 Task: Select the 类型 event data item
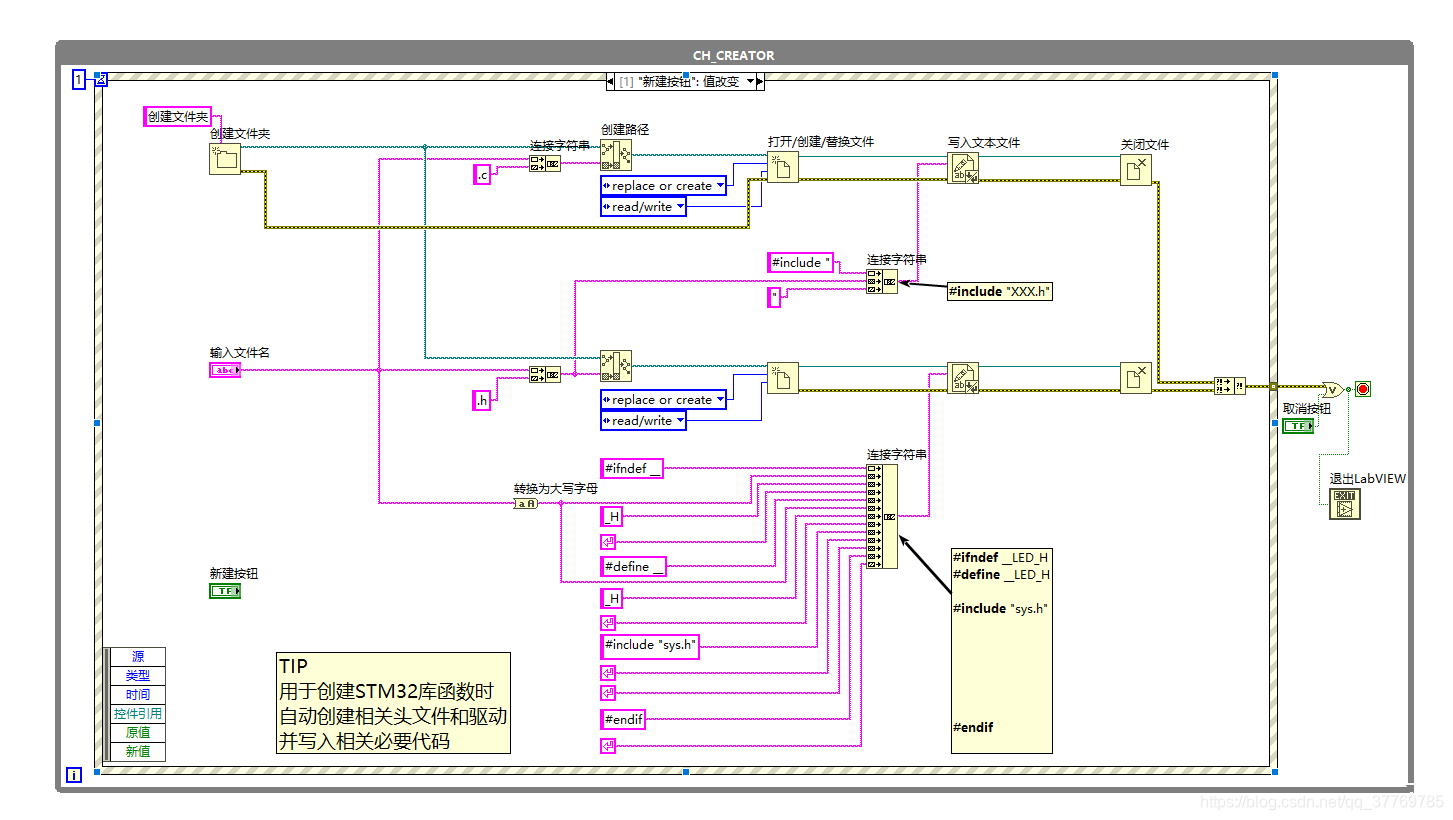pos(138,676)
